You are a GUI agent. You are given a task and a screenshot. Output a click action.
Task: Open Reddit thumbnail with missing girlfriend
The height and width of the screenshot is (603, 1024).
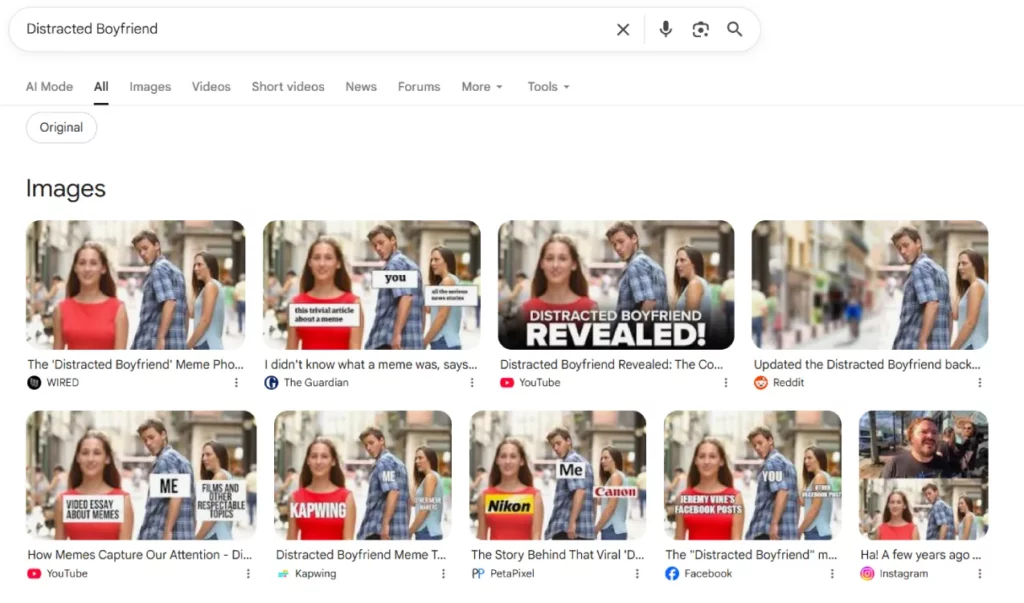870,285
